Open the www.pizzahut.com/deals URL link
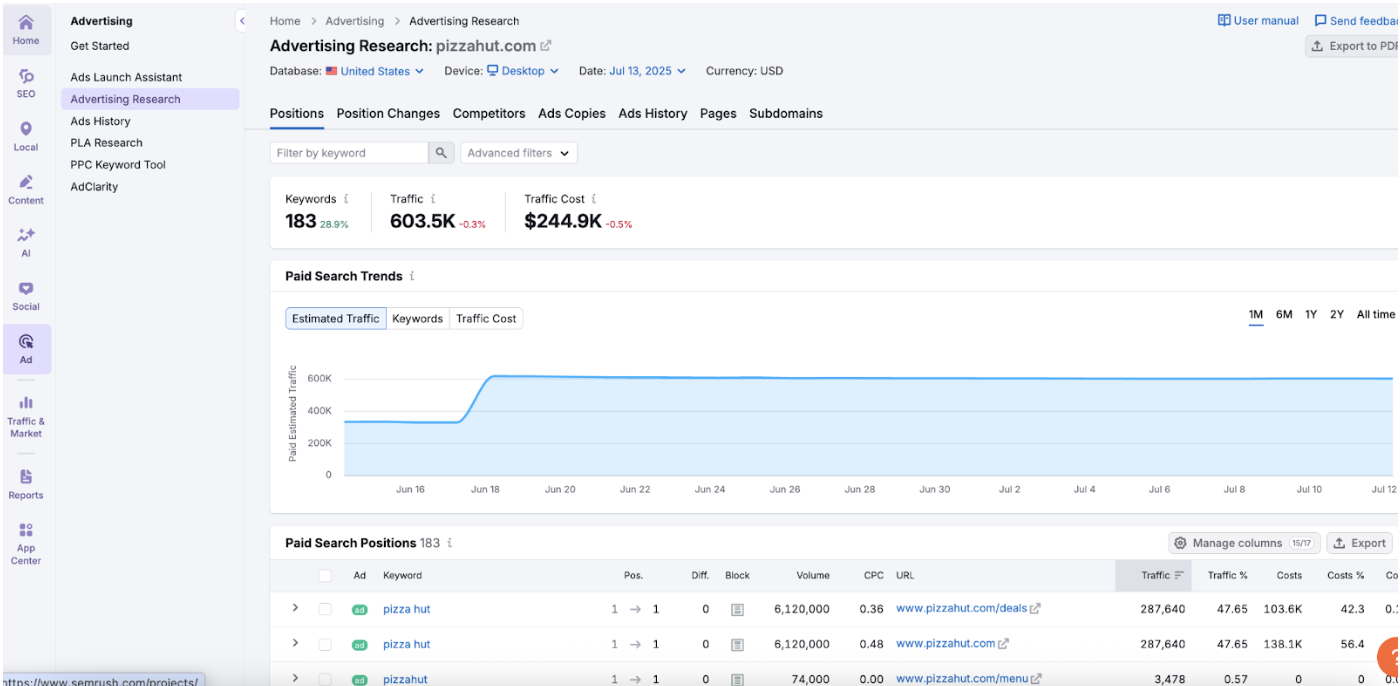This screenshot has width=1400, height=686. point(961,609)
